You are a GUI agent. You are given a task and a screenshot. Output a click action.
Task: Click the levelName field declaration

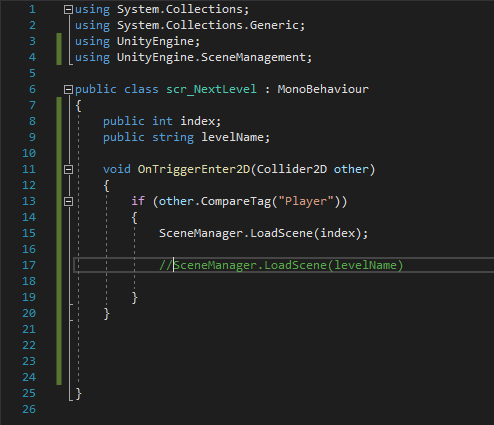(x=235, y=137)
